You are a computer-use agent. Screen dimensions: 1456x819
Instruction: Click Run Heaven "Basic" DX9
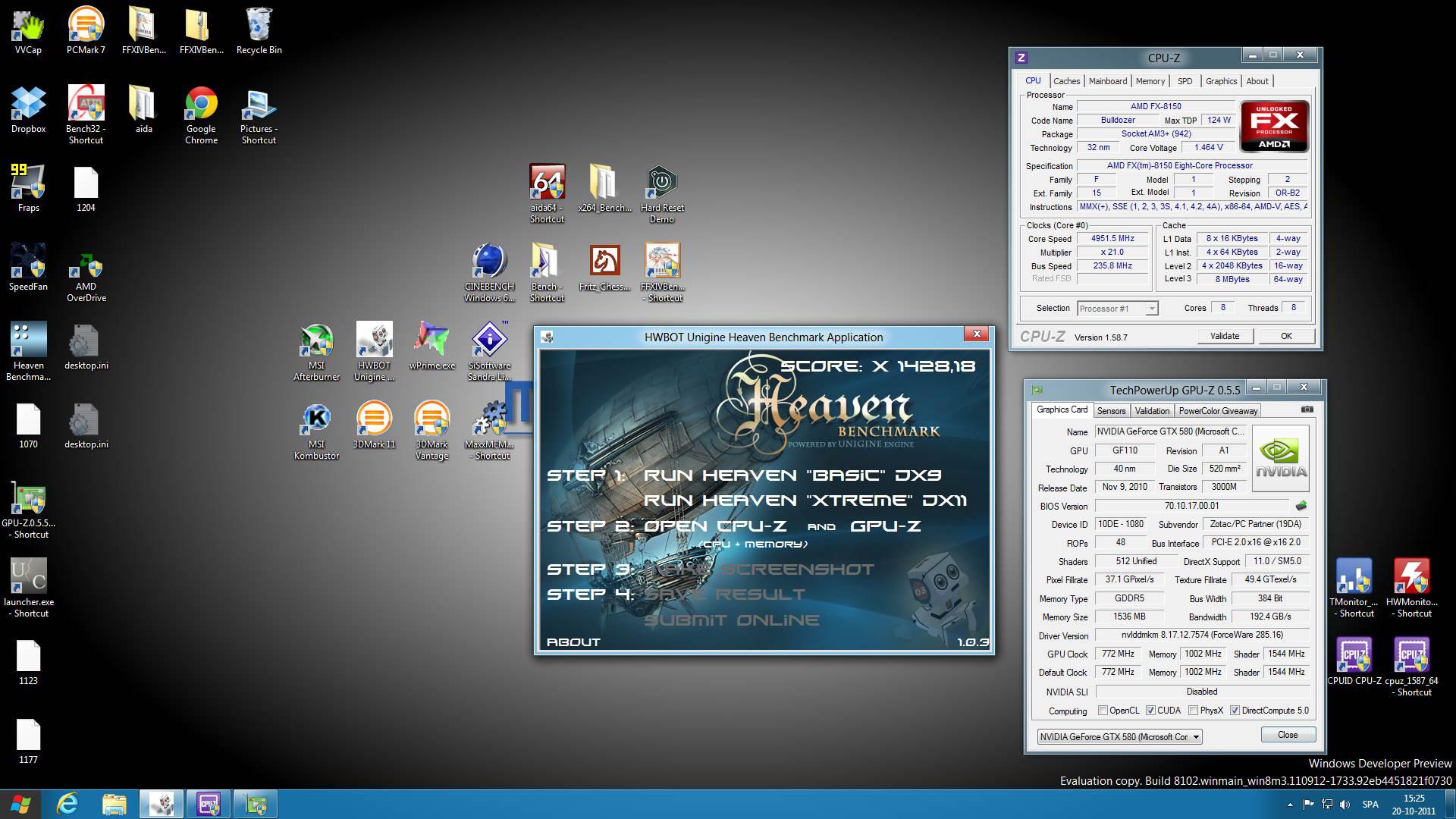click(792, 475)
